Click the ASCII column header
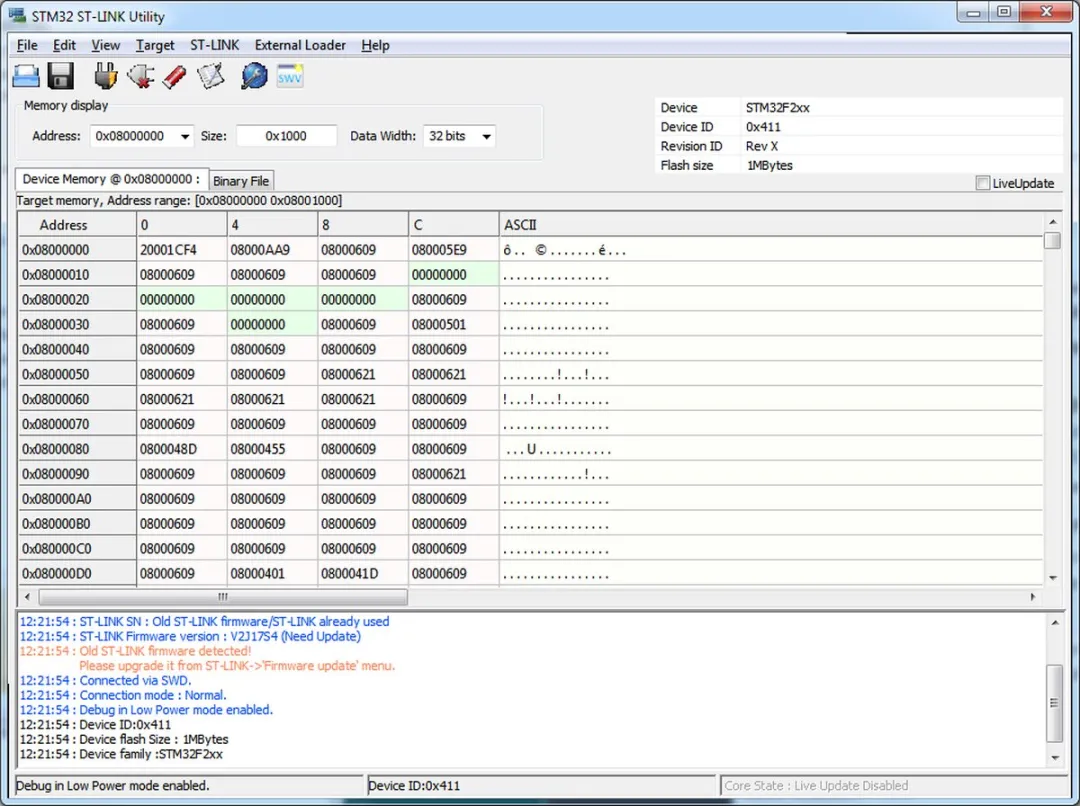The image size is (1080, 806). (770, 225)
